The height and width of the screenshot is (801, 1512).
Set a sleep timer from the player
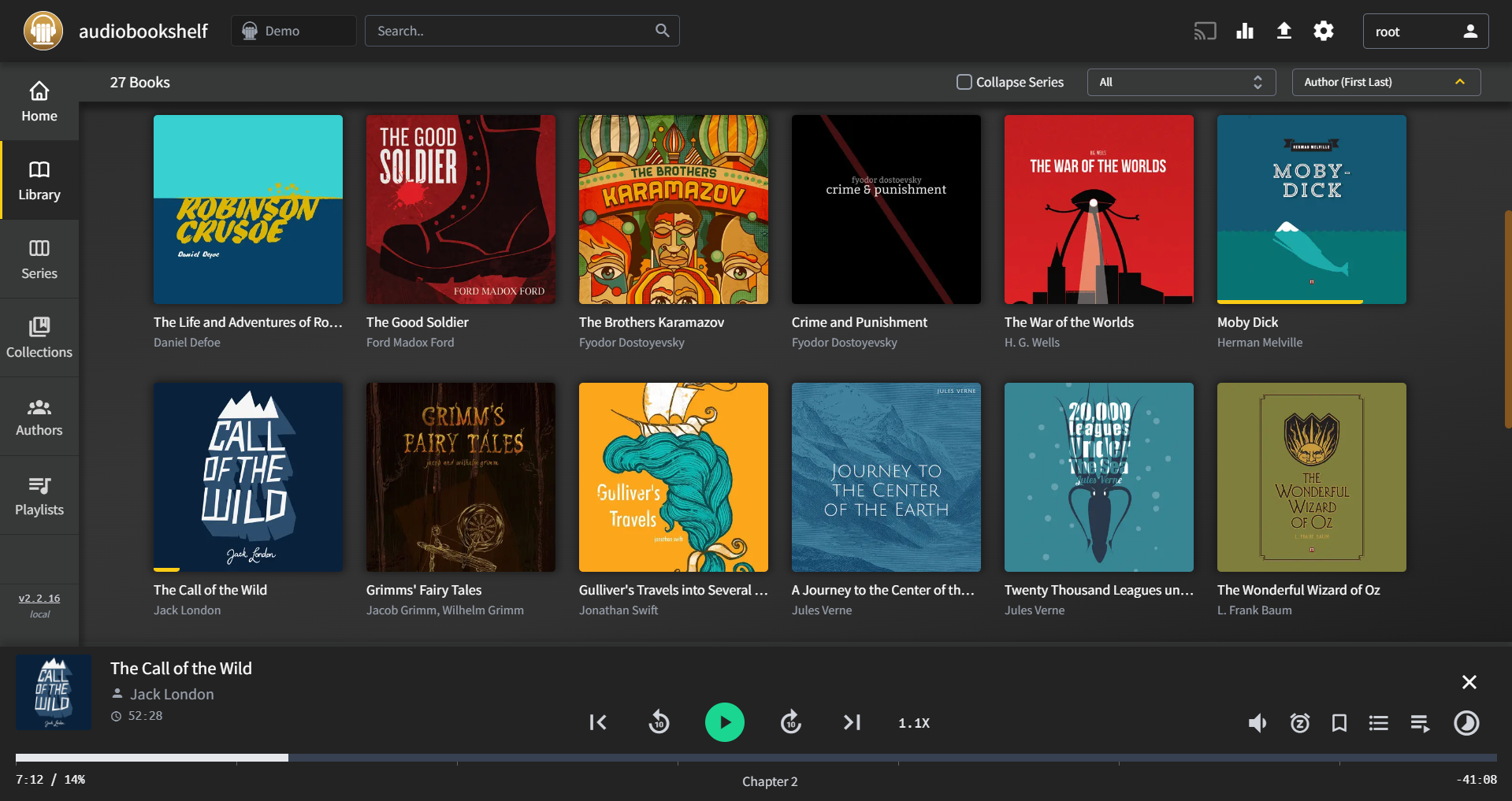(x=1299, y=722)
